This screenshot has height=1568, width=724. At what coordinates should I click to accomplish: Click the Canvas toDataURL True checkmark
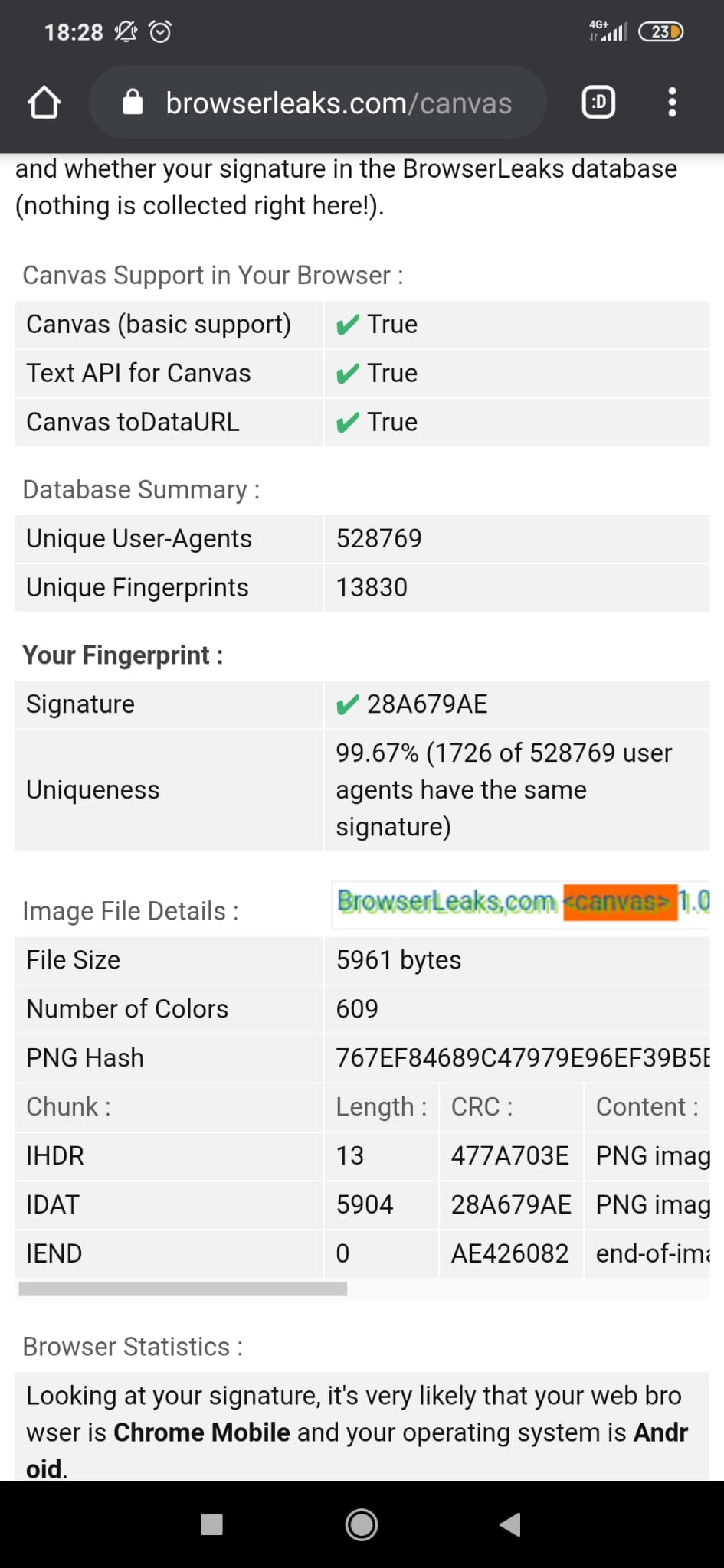click(x=347, y=423)
